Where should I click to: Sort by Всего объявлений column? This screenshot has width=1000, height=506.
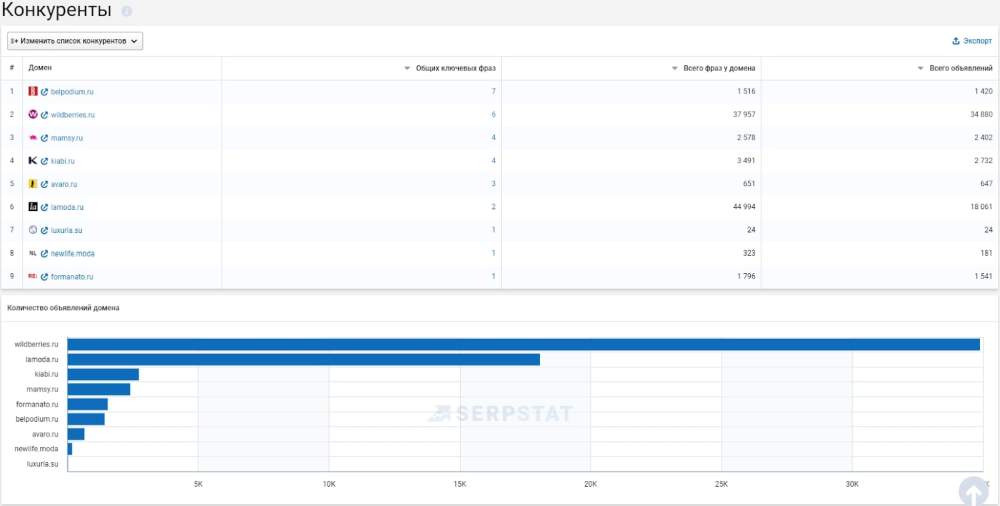pos(955,68)
